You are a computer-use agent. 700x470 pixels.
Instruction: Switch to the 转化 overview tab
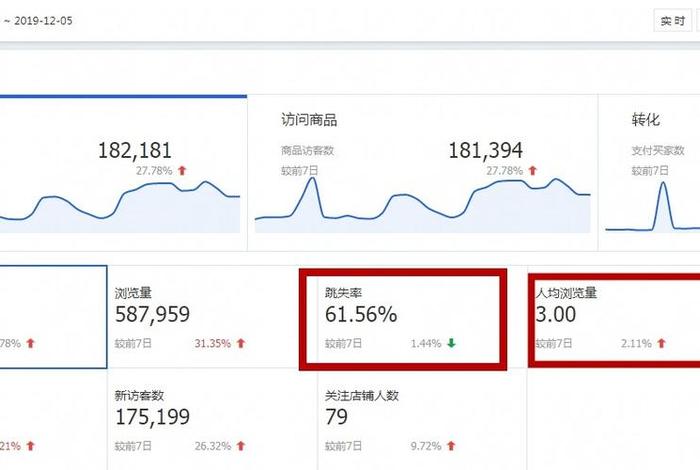pyautogui.click(x=645, y=120)
